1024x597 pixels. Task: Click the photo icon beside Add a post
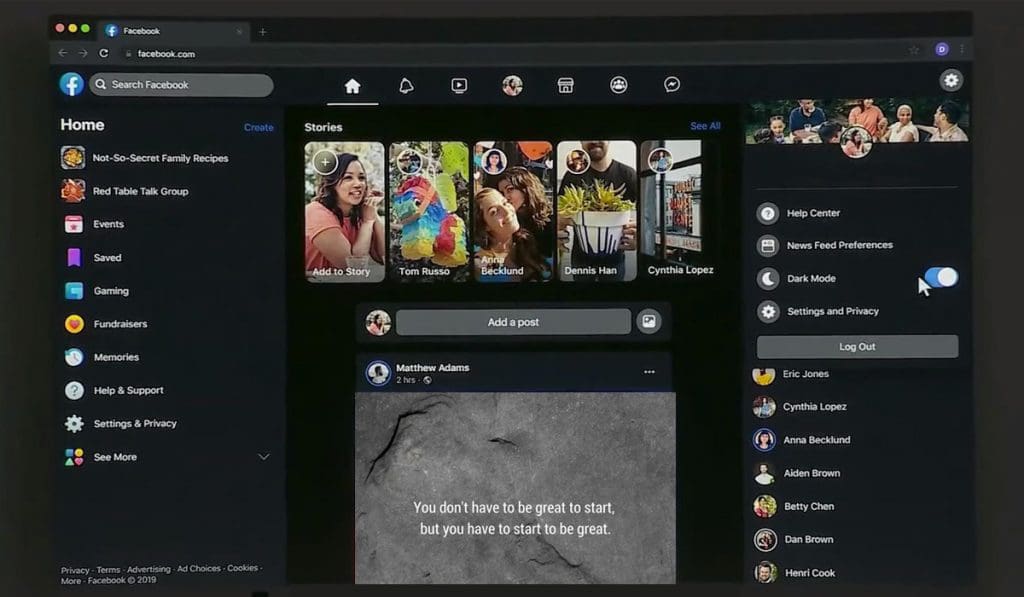[649, 322]
